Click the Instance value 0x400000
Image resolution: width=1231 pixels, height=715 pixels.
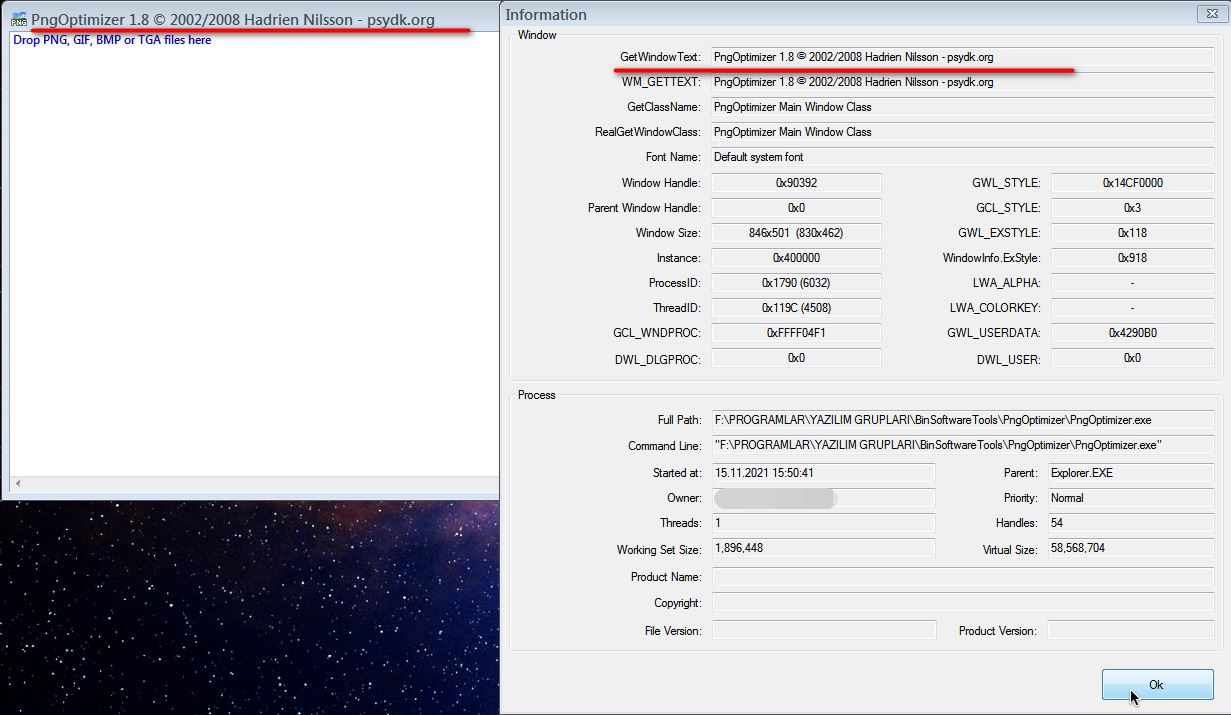pyautogui.click(x=796, y=258)
